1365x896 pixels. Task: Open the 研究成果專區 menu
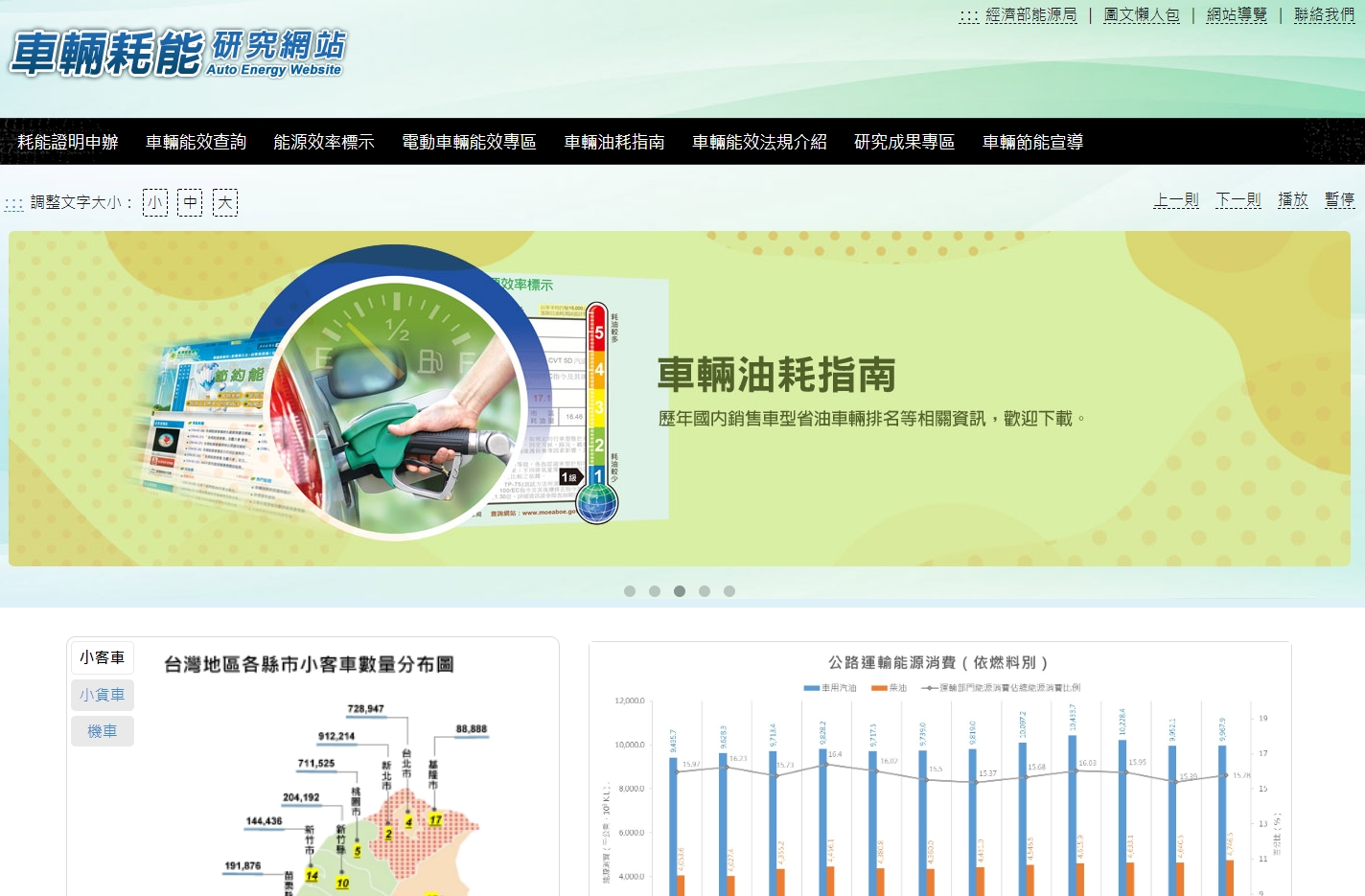904,142
